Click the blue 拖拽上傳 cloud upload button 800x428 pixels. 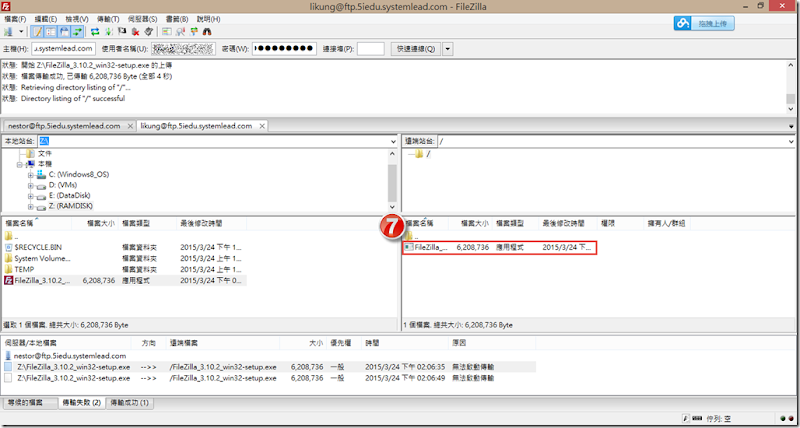704,23
